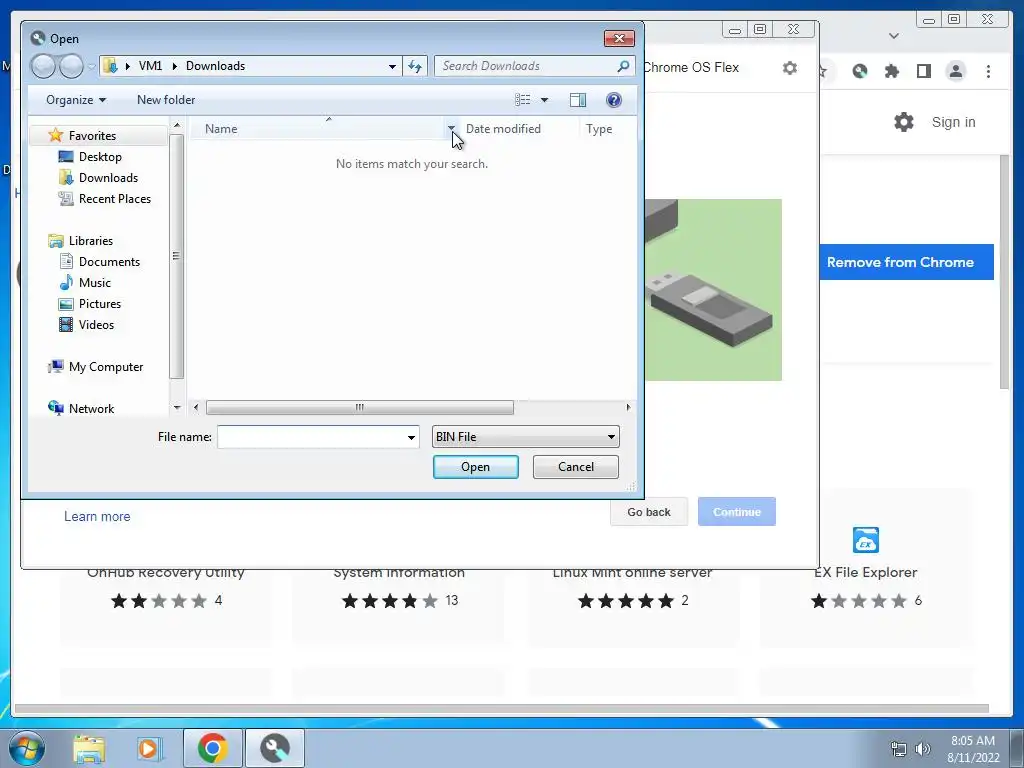Click recovery utility extension icon in Chrome toolbar
Image resolution: width=1024 pixels, height=768 pixels.
point(860,71)
